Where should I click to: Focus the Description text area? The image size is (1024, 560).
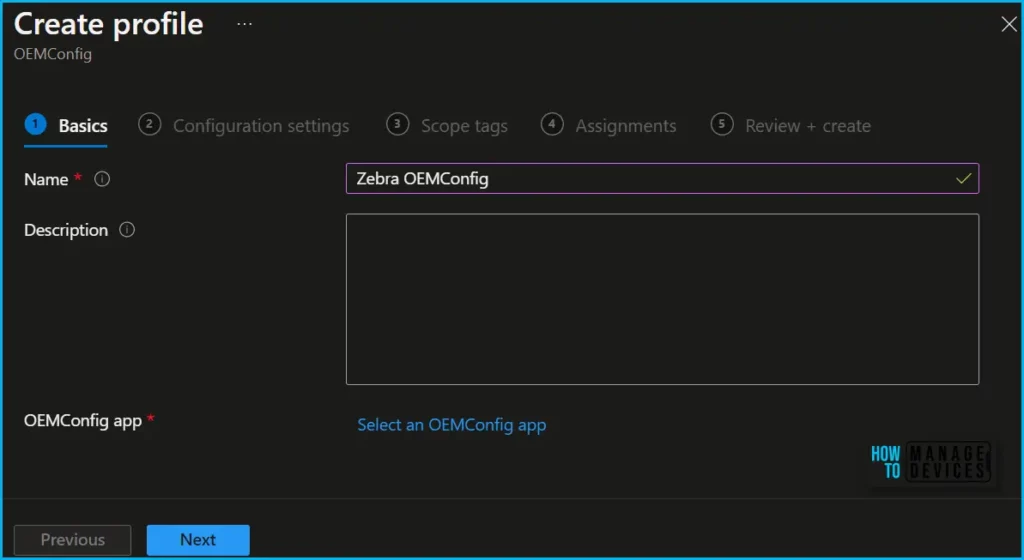point(662,299)
